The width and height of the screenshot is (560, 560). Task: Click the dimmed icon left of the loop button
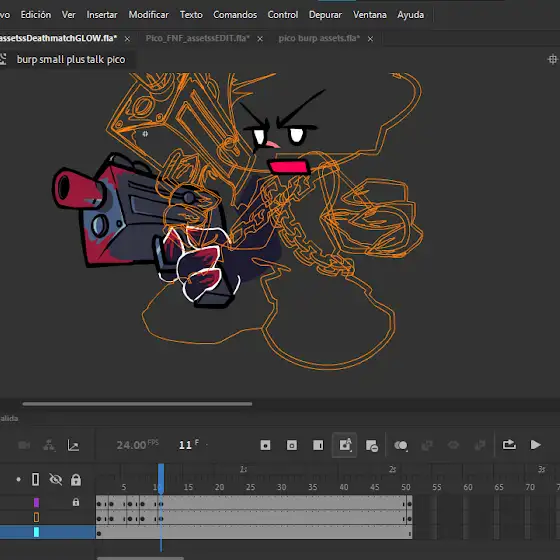coord(480,445)
